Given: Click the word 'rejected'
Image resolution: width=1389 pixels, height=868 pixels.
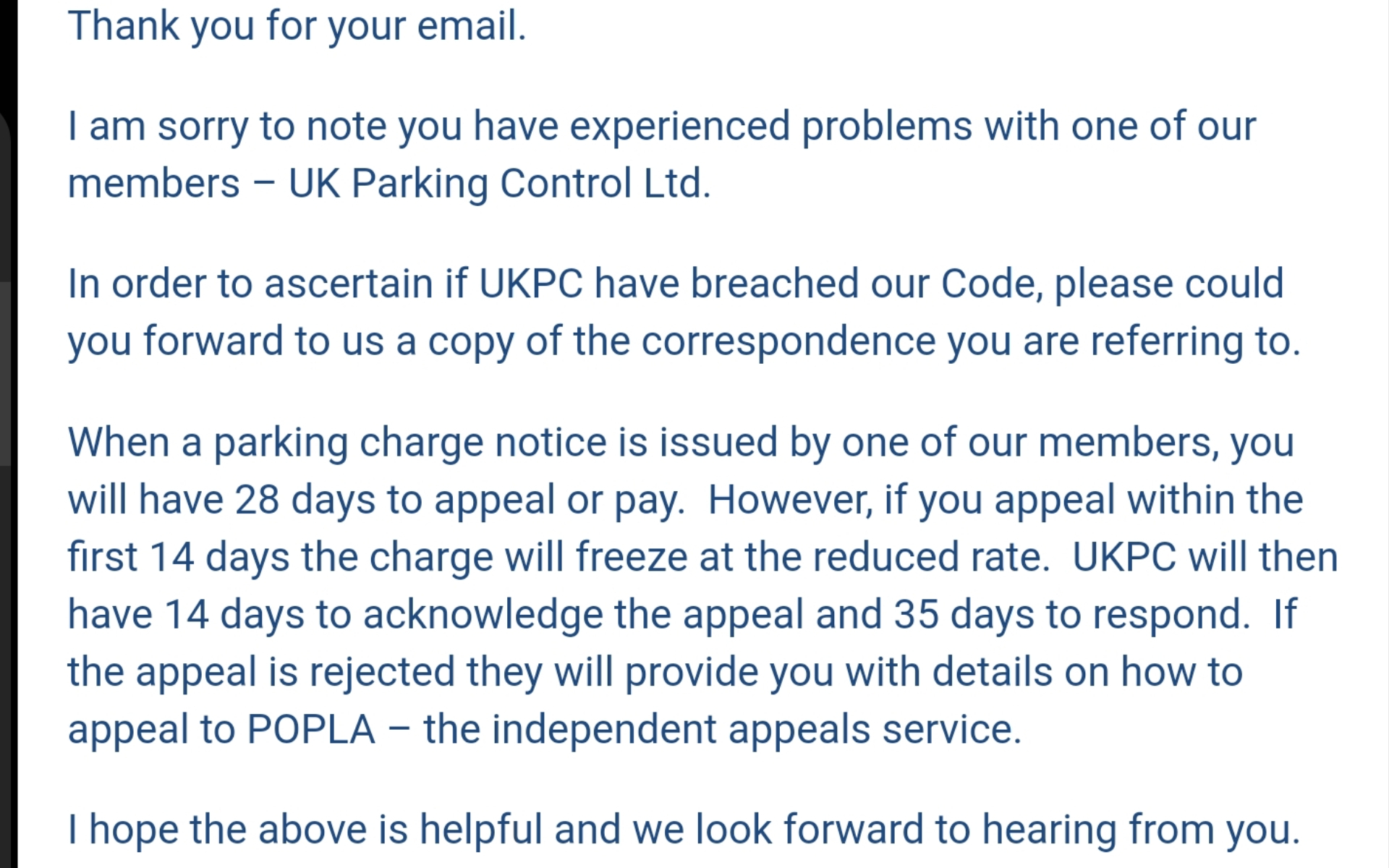Looking at the screenshot, I should (x=381, y=672).
